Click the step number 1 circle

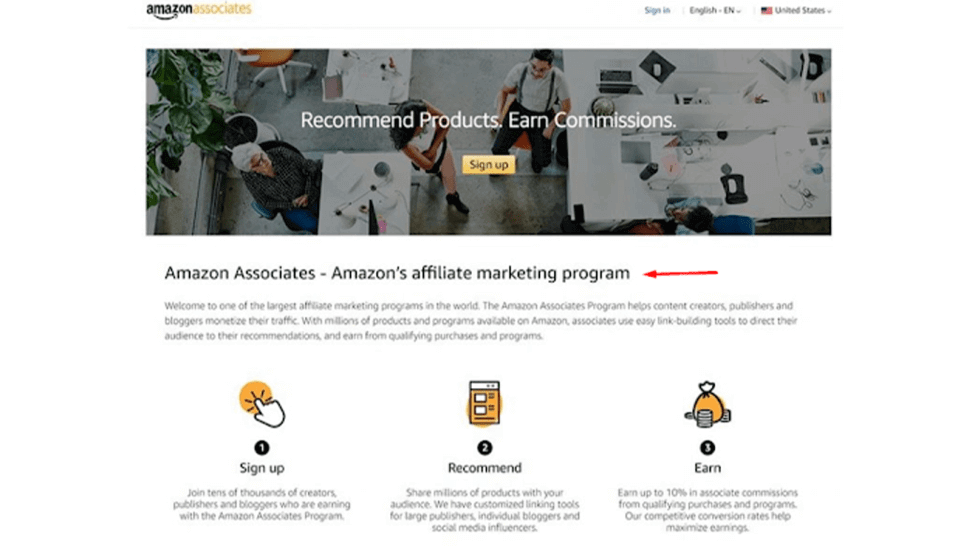pyautogui.click(x=262, y=447)
